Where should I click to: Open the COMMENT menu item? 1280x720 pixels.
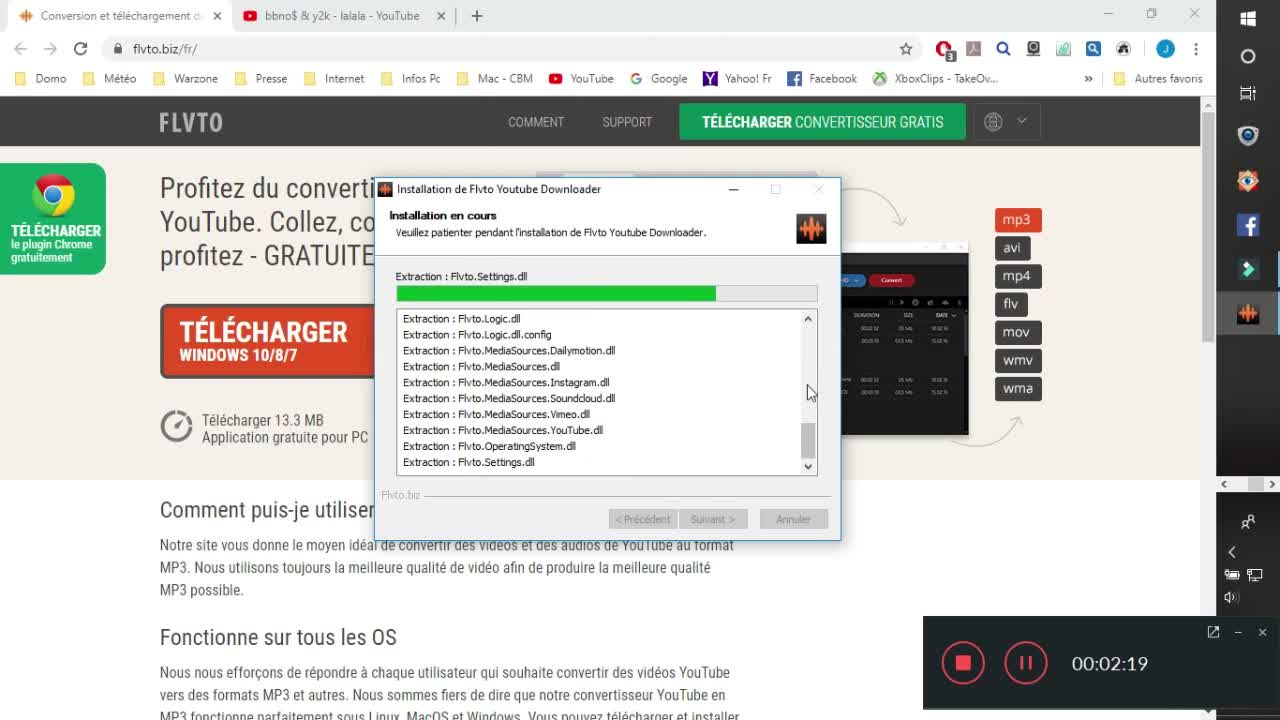(536, 122)
